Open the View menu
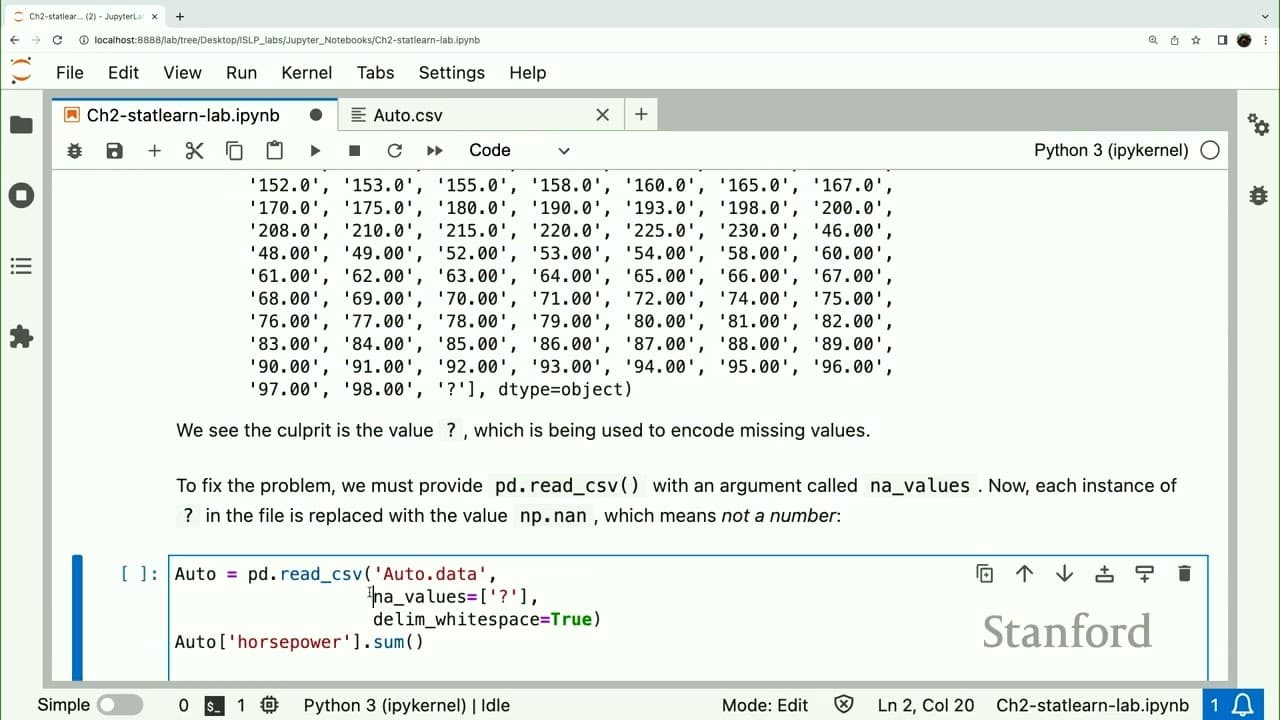The height and width of the screenshot is (720, 1280). (x=183, y=73)
